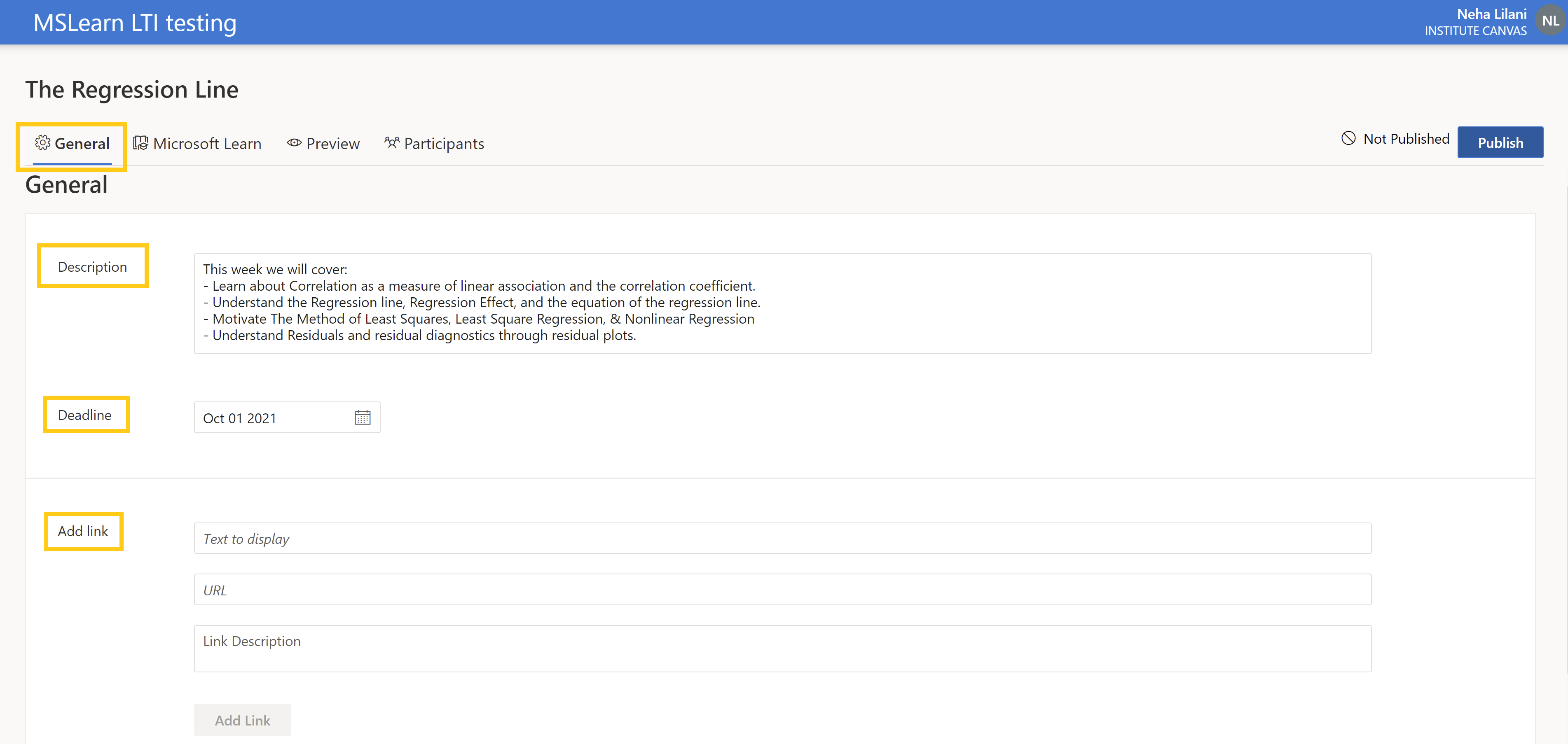Focus the URL input field

click(782, 590)
